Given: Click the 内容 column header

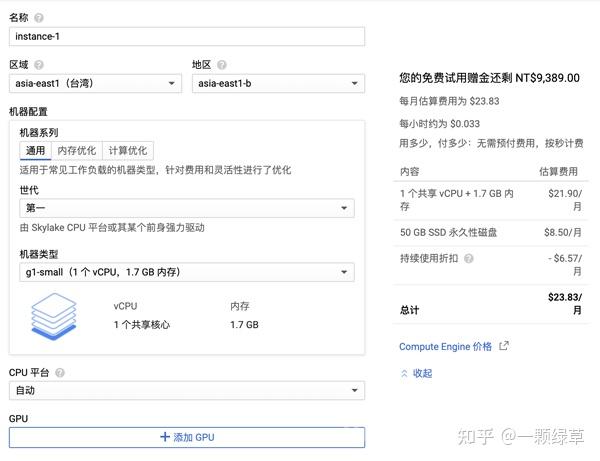Looking at the screenshot, I should (x=409, y=171).
